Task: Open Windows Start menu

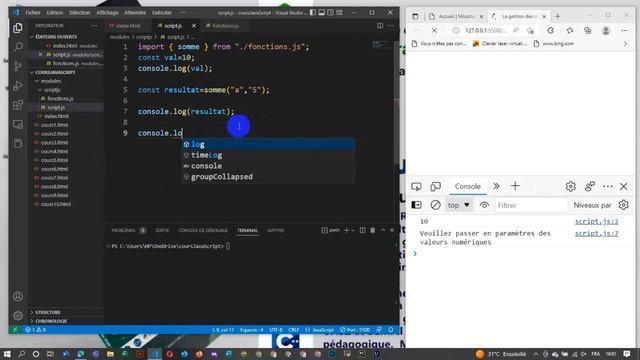Action: point(7,354)
